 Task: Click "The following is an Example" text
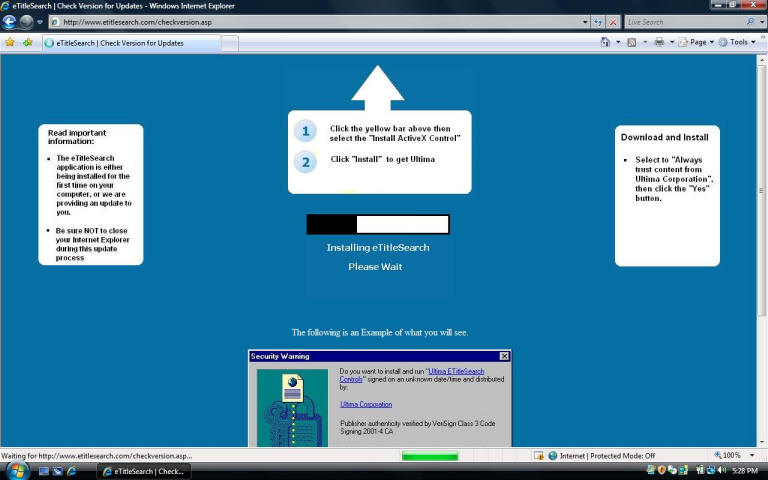pos(380,333)
